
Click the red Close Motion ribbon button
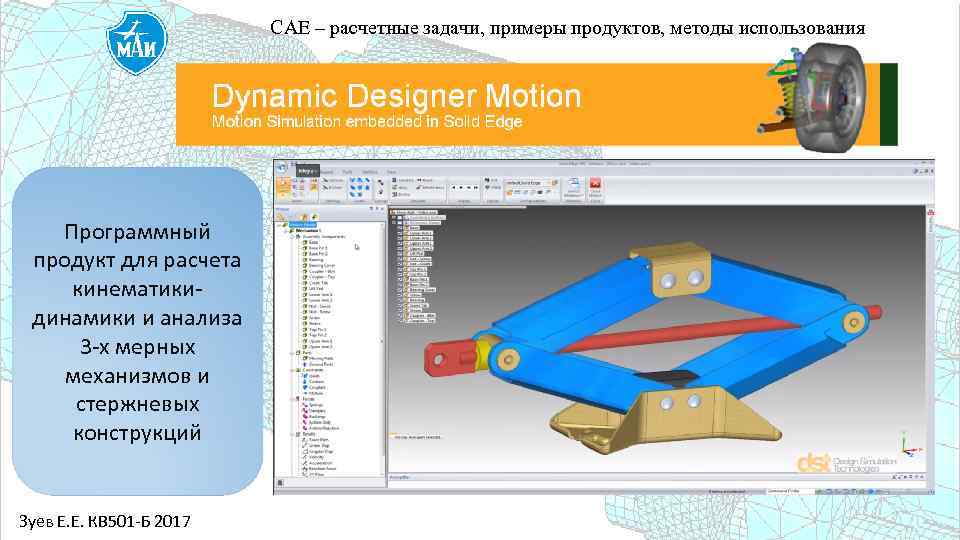(x=594, y=186)
